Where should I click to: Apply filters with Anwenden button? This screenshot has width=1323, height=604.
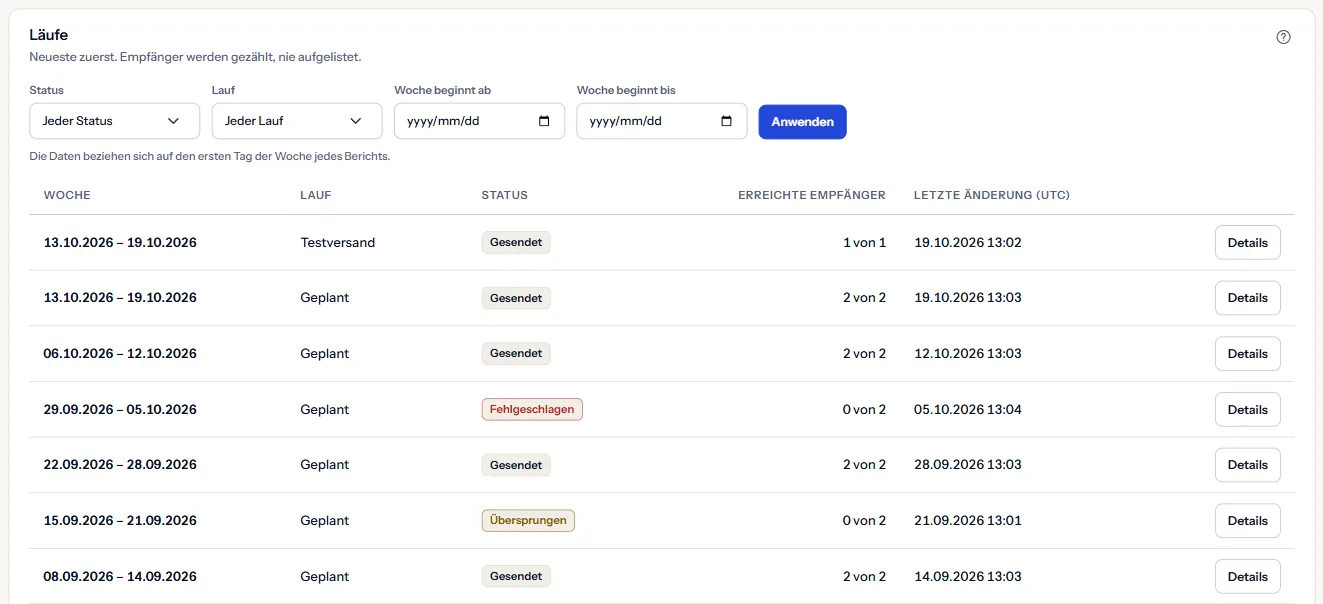[803, 122]
